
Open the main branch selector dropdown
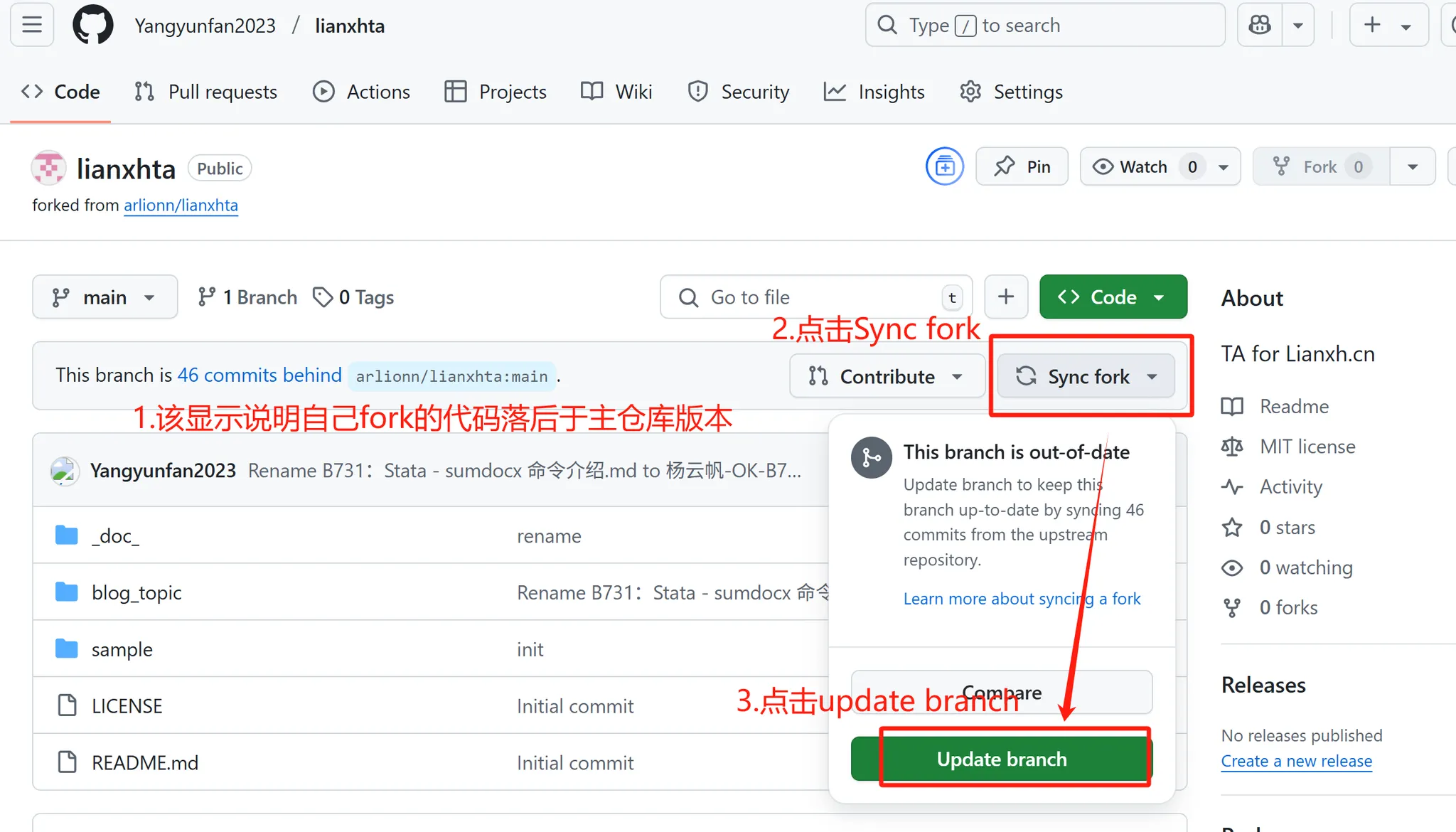coord(105,297)
